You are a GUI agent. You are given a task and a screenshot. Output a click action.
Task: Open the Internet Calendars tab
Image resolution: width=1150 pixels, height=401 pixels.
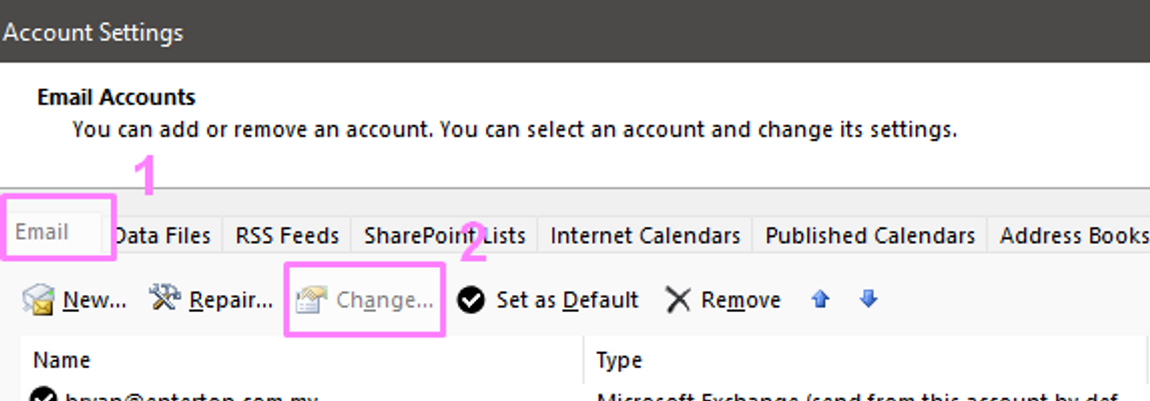pos(645,236)
